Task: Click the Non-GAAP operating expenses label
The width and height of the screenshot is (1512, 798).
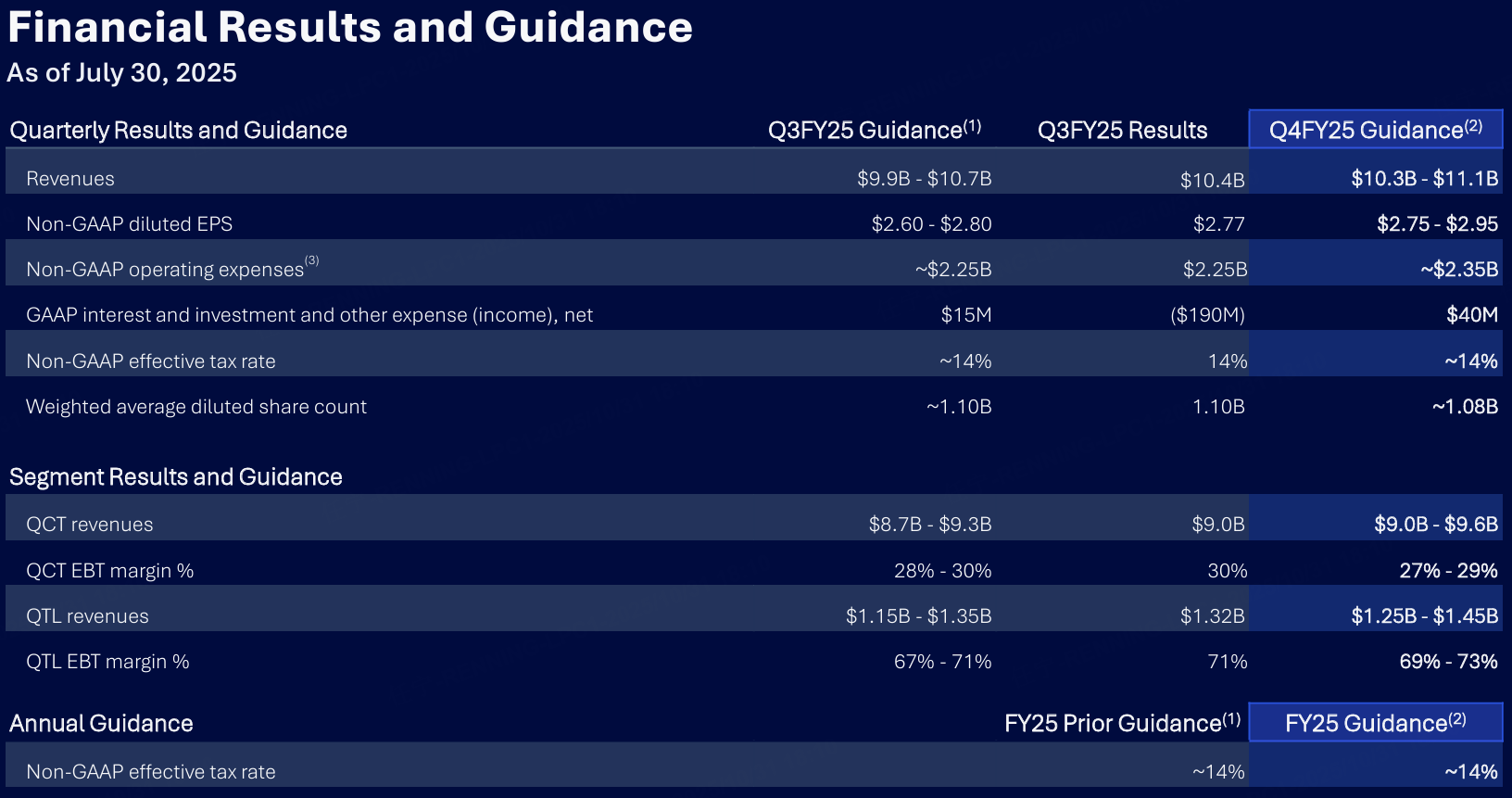Action: pos(165,270)
